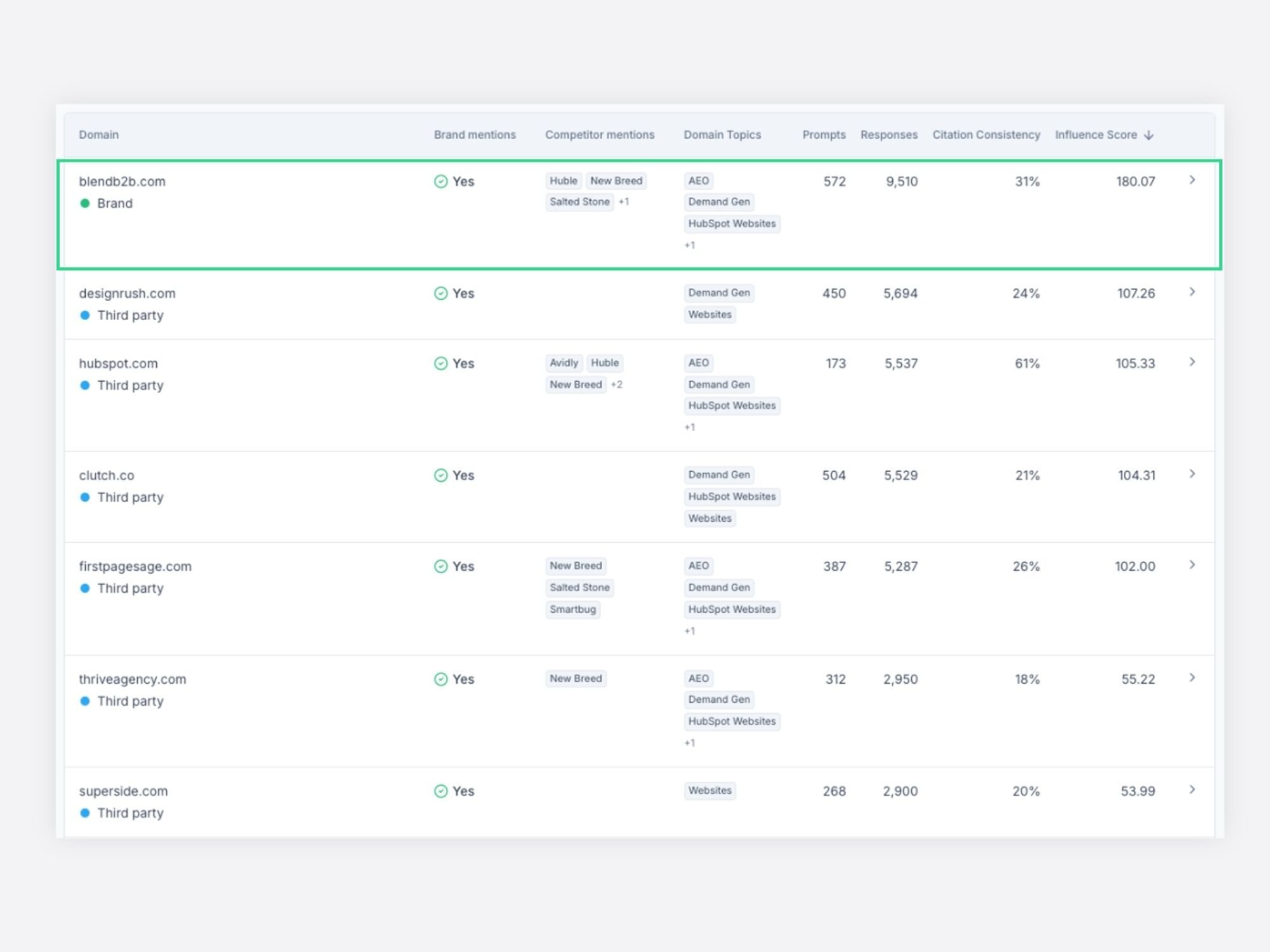Screen dimensions: 1270x952
Task: Open the clutch.co domain link
Action: (107, 475)
